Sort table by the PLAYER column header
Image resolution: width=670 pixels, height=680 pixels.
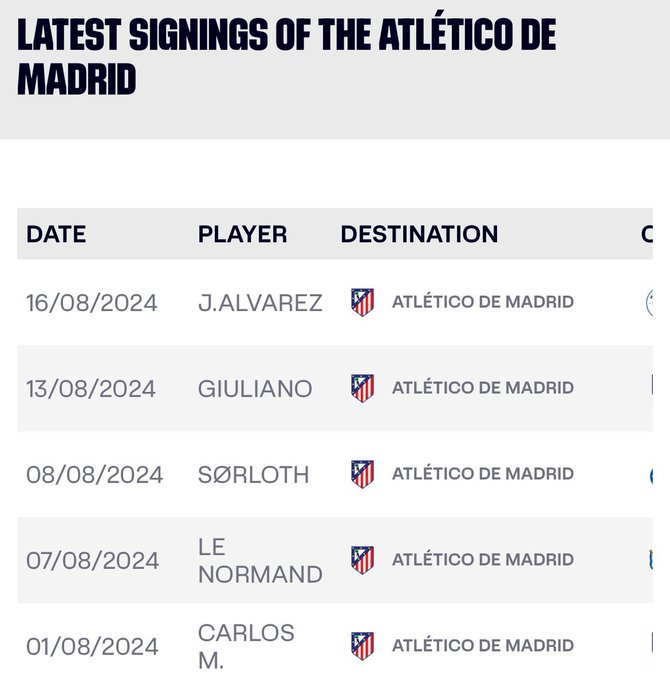click(242, 234)
